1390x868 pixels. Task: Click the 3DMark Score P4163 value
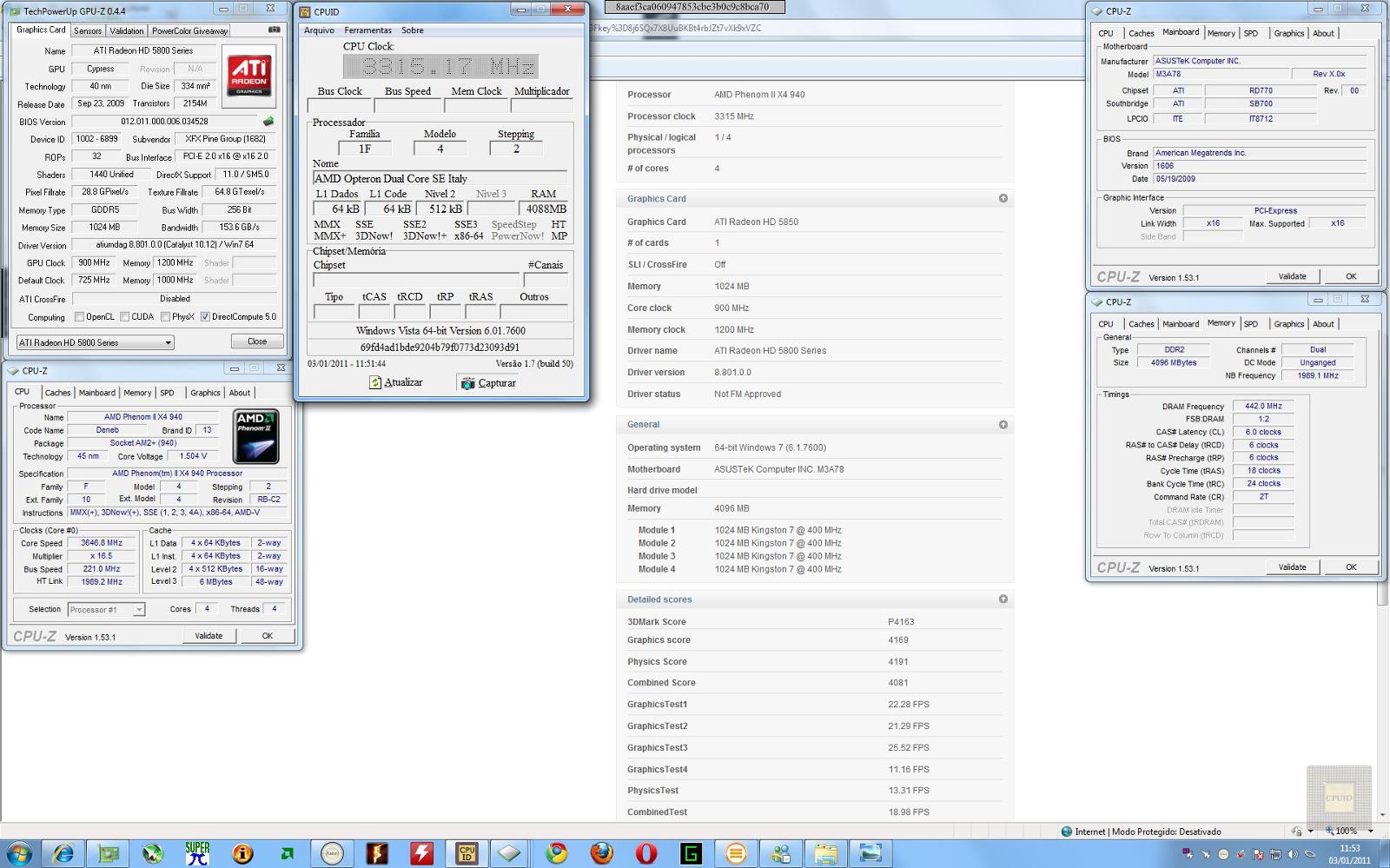point(901,622)
